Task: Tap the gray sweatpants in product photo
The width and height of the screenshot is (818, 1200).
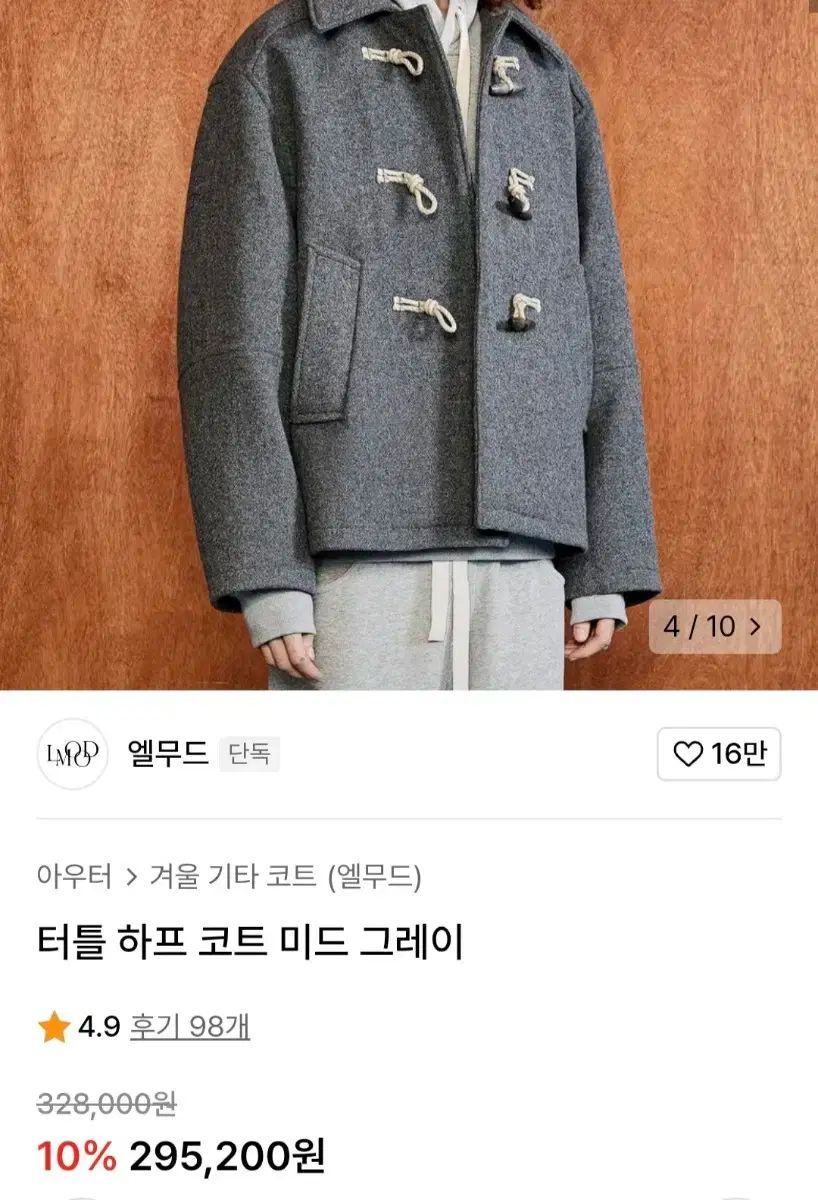Action: tap(418, 625)
